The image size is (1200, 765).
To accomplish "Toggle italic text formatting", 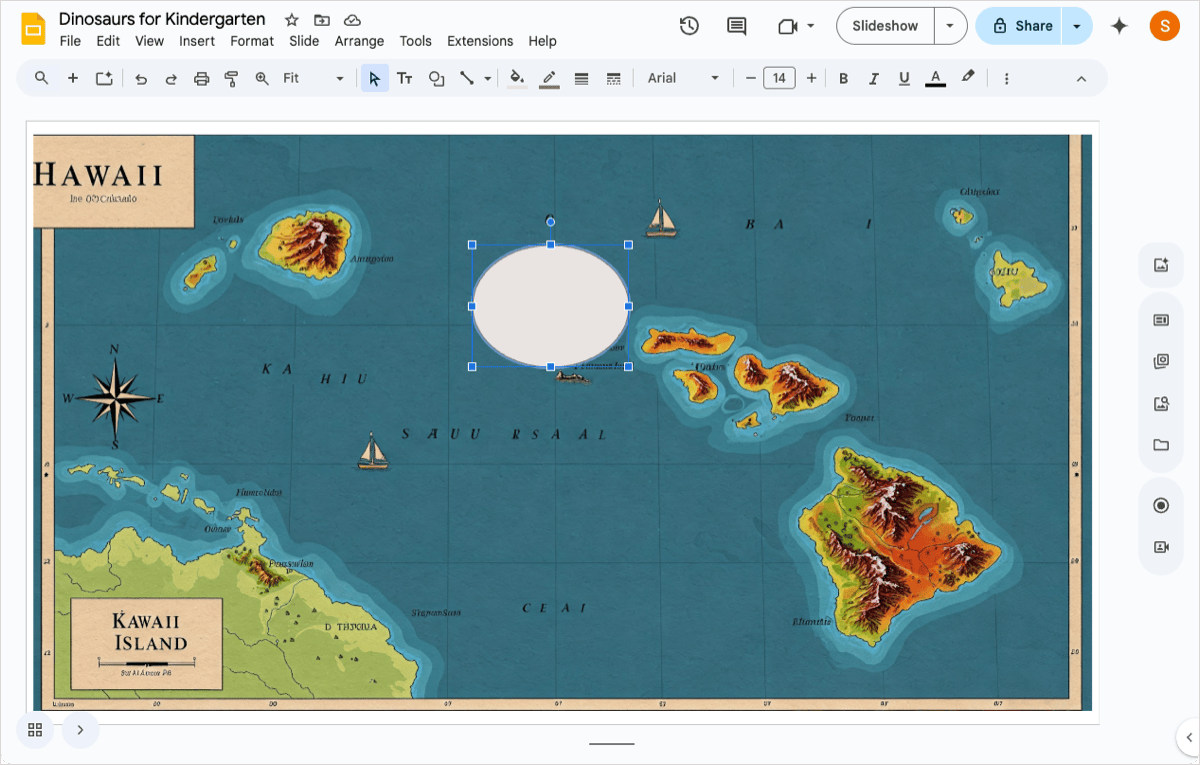I will (x=874, y=78).
